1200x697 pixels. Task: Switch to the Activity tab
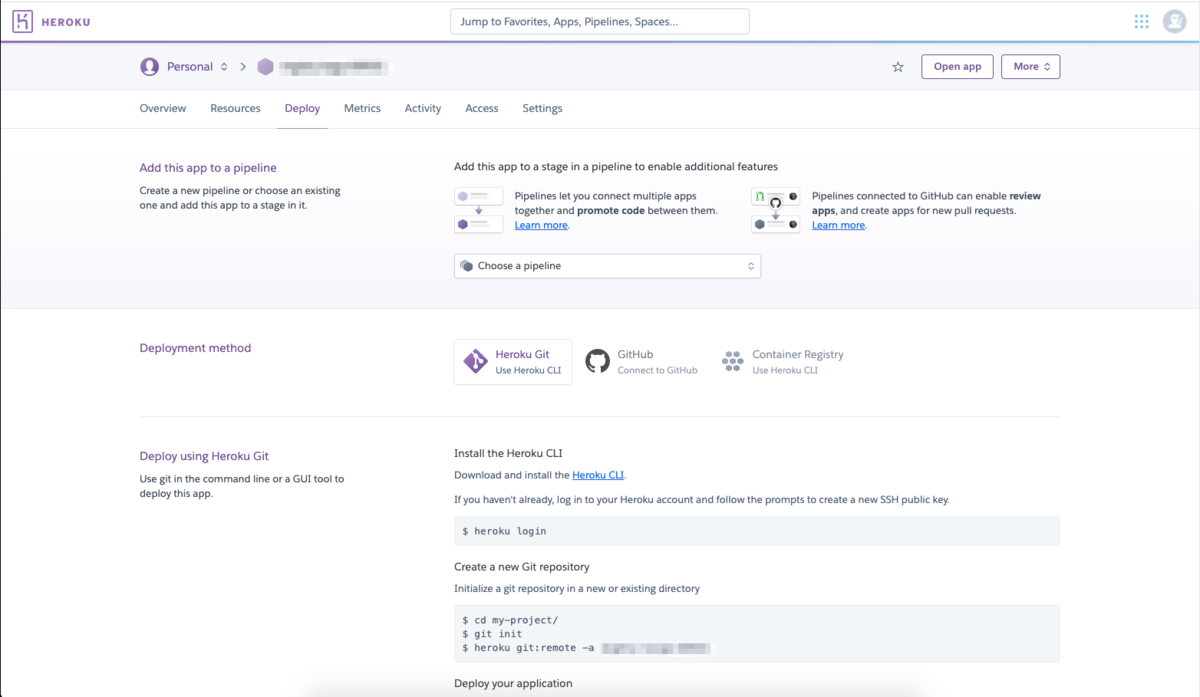point(423,108)
